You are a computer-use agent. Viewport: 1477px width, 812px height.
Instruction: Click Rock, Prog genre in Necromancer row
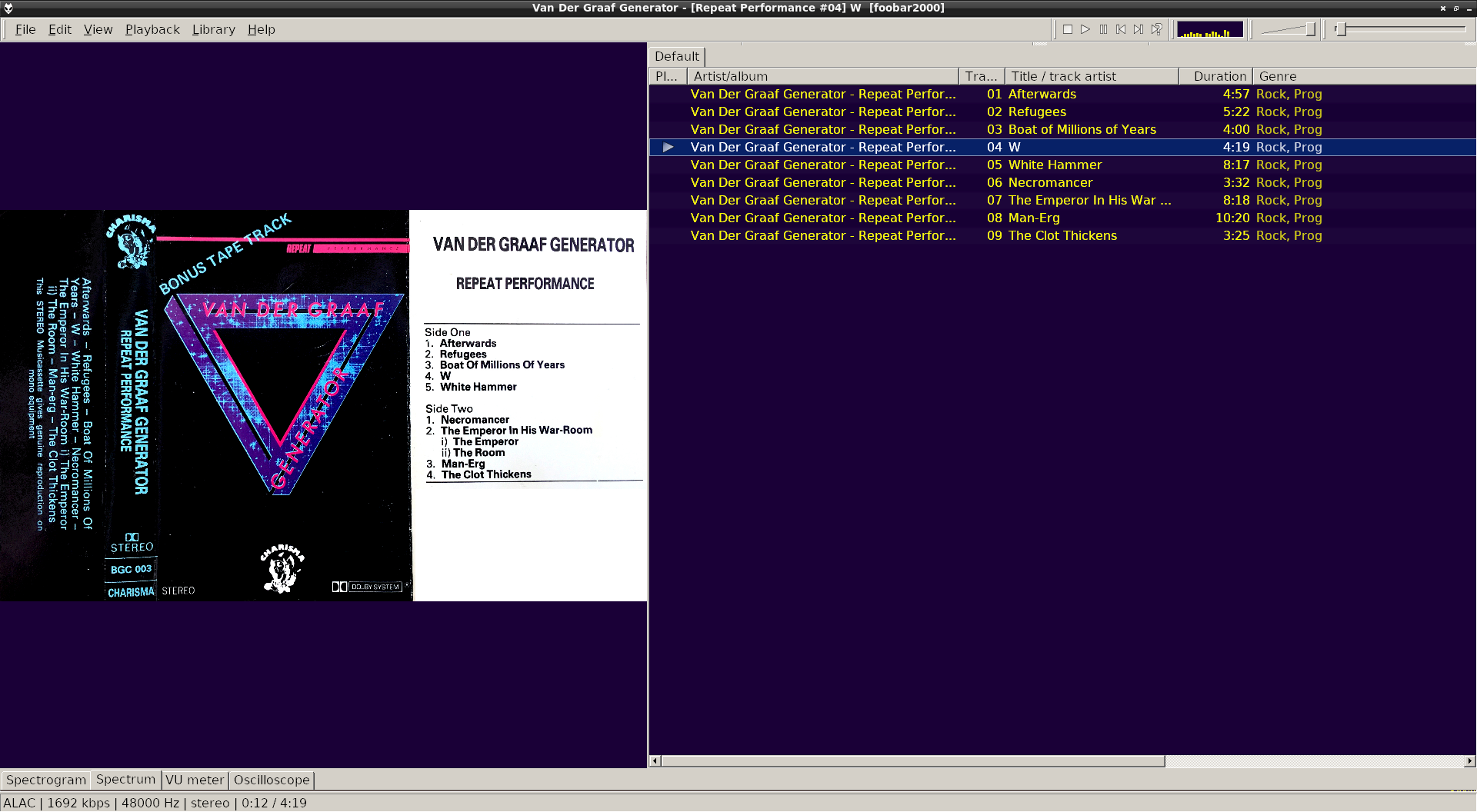pyautogui.click(x=1289, y=182)
